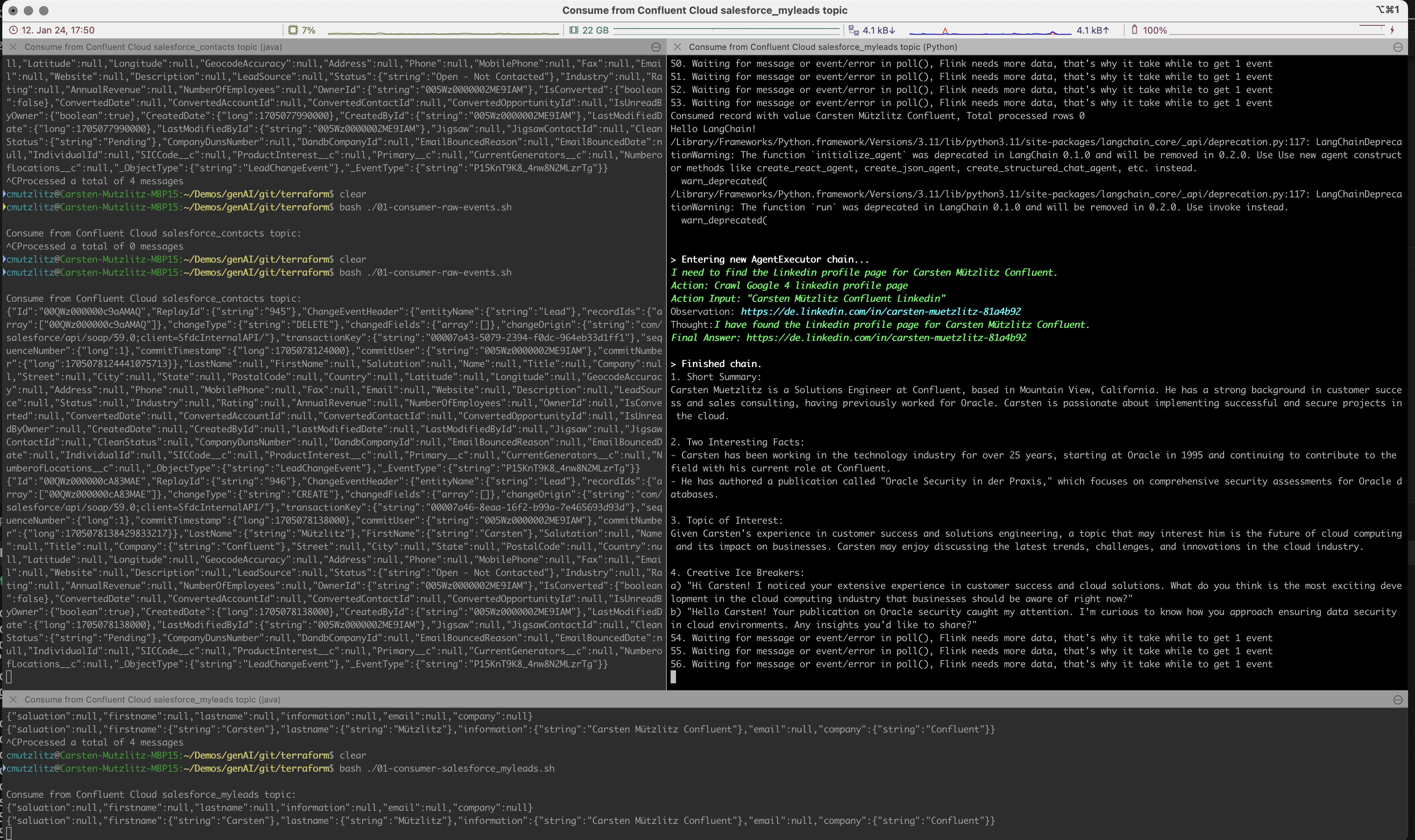
Task: Click the '> Finished chain.' line
Action: [x=716, y=364]
